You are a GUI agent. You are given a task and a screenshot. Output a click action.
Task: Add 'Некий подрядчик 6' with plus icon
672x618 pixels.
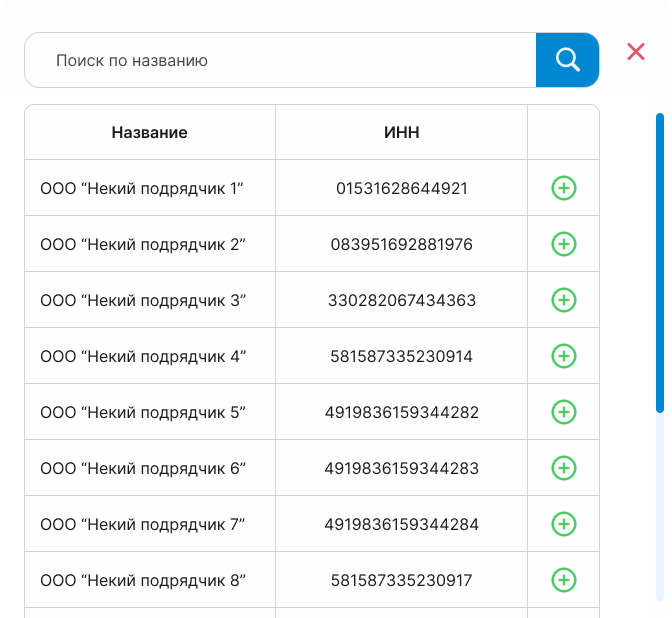564,468
